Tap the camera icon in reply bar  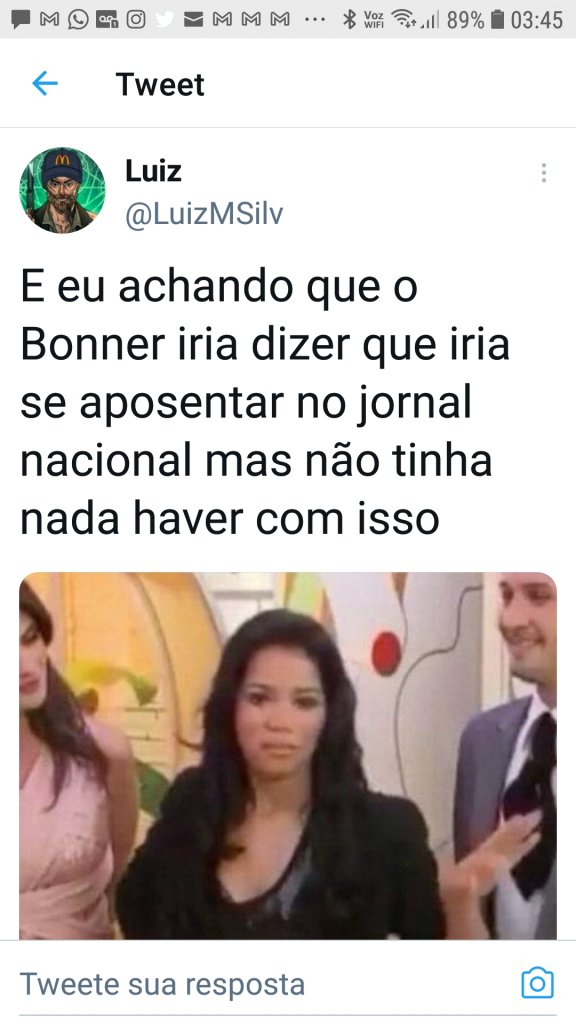537,983
